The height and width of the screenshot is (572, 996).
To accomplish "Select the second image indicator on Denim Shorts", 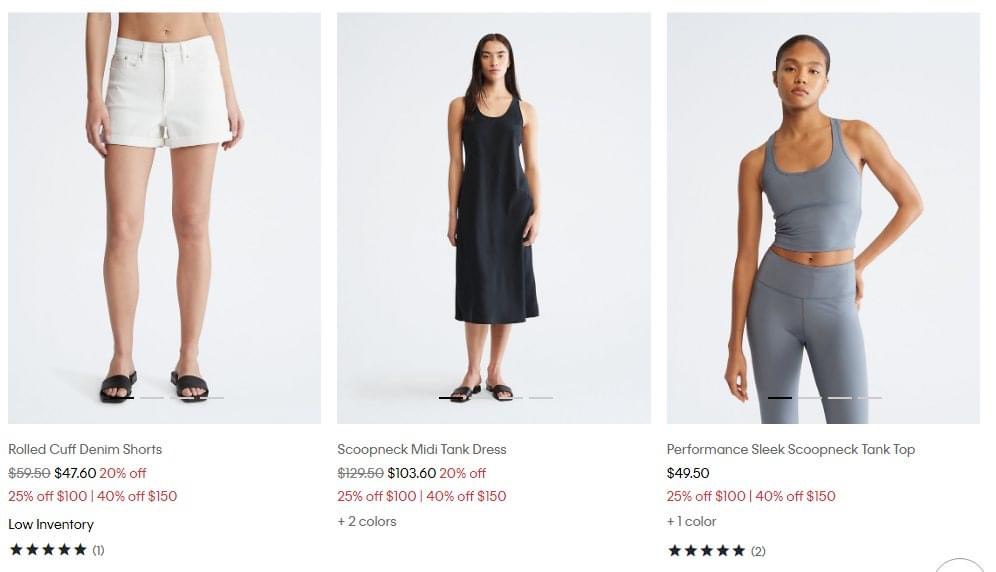I will tap(152, 398).
